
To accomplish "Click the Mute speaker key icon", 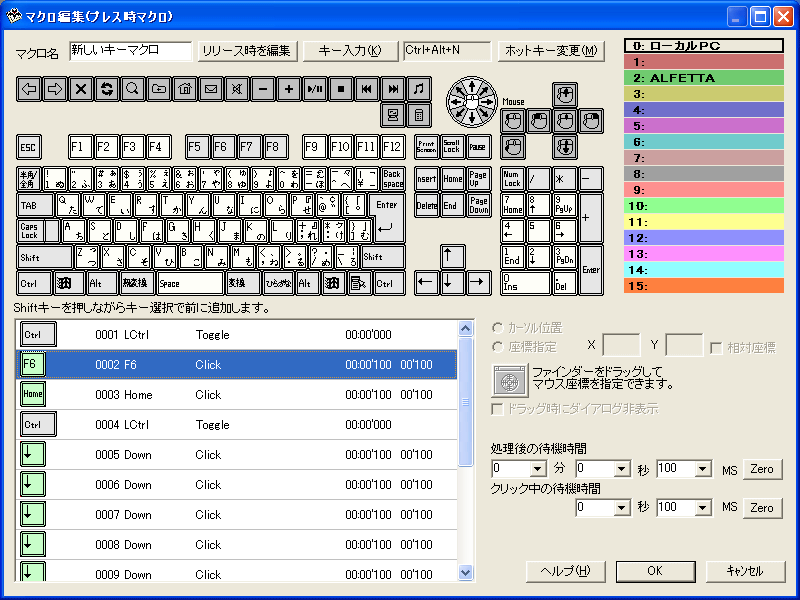I will [x=237, y=89].
